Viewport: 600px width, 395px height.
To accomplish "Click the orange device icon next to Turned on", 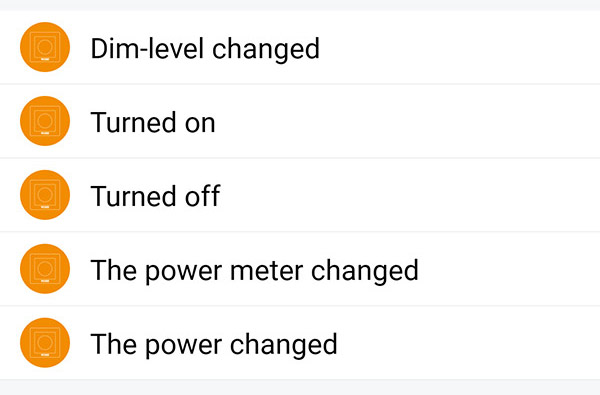I will (x=45, y=121).
